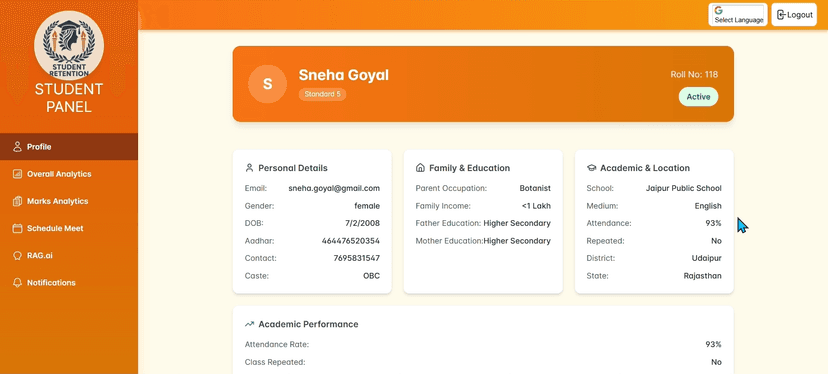Click the Aadhar number 464476520354
Screen dimensions: 828x374
(x=351, y=241)
